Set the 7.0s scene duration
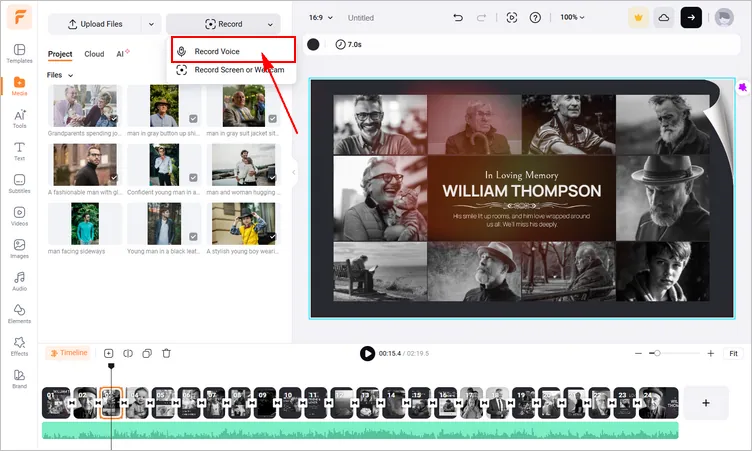This screenshot has width=752, height=451. 349,45
